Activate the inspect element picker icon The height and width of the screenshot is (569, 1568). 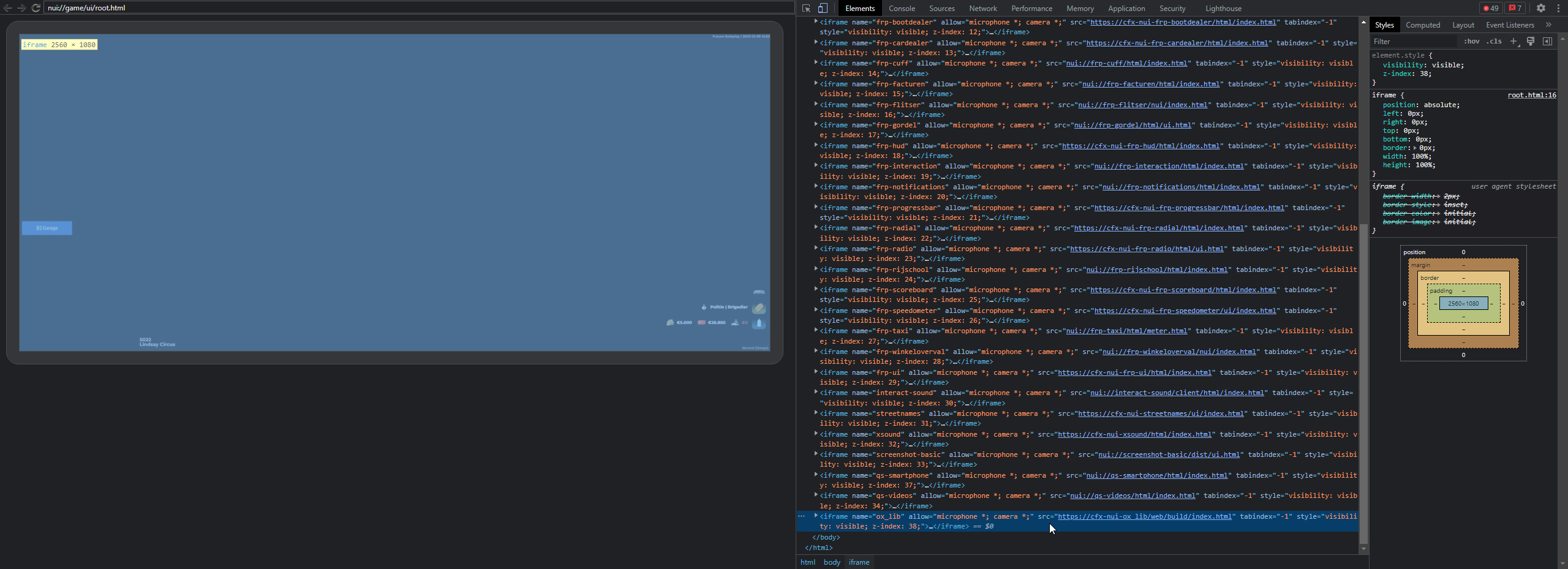(x=806, y=9)
